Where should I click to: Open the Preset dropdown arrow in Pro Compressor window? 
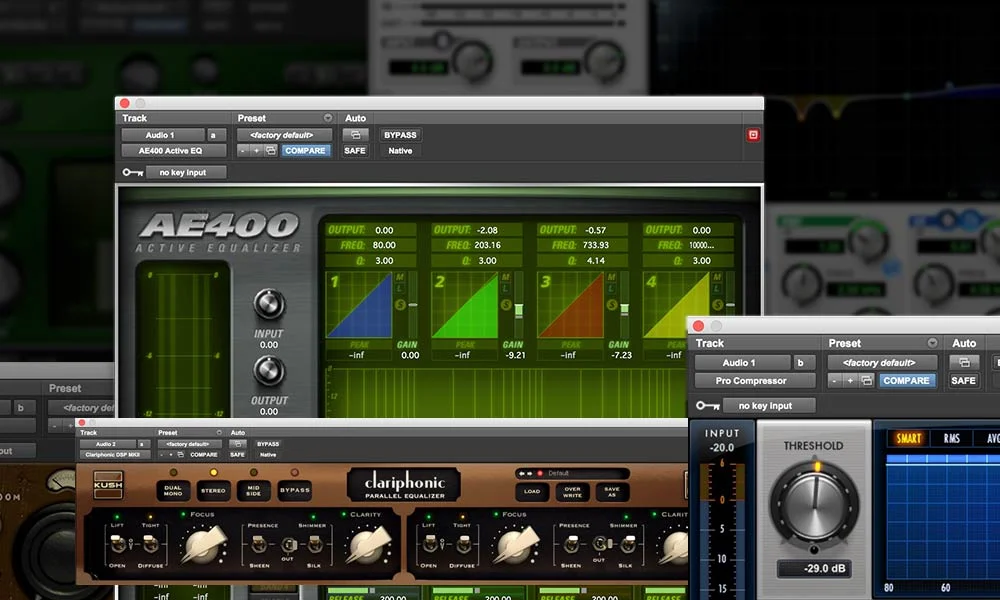coord(932,343)
